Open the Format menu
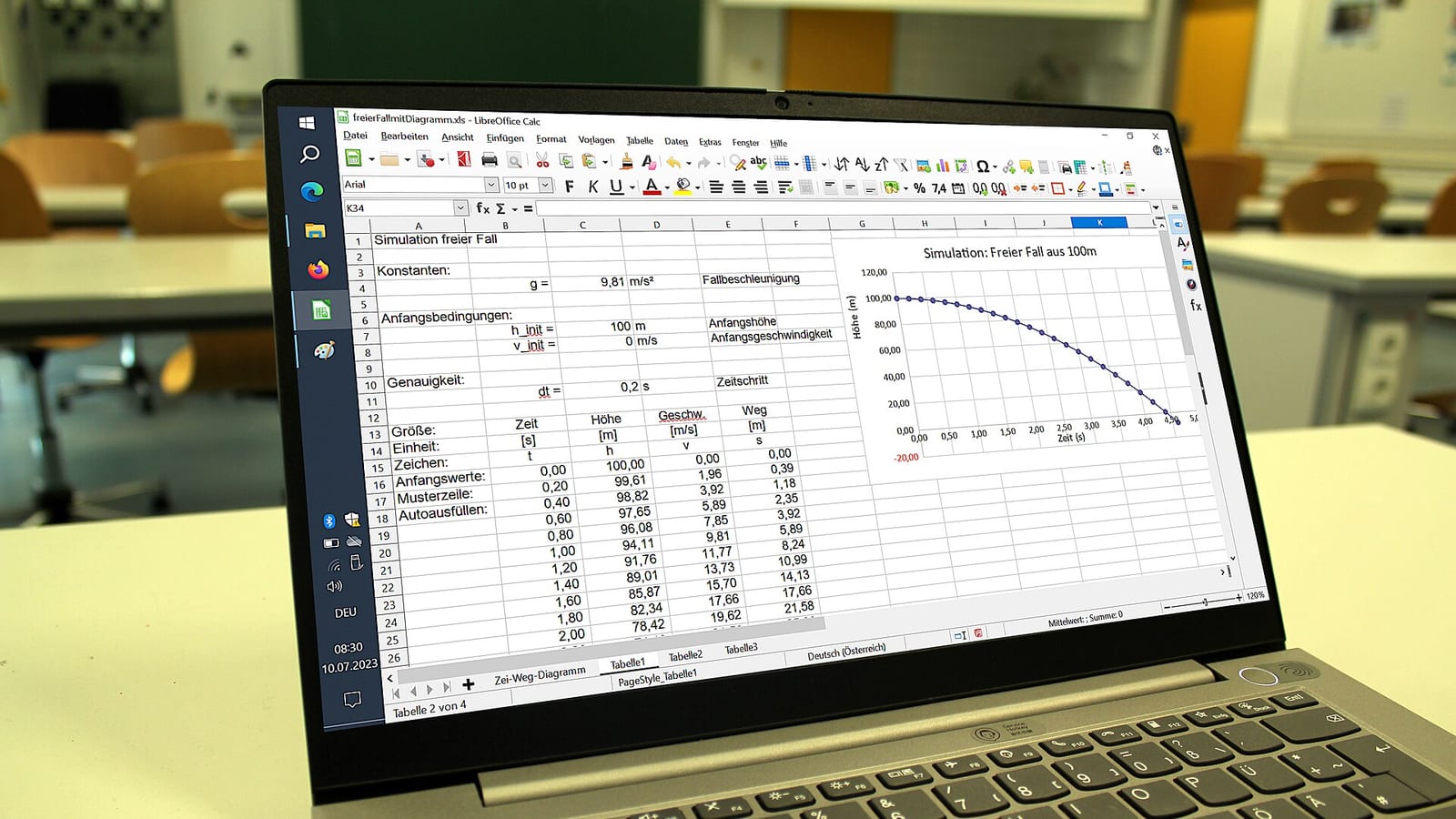1456x819 pixels. (551, 139)
